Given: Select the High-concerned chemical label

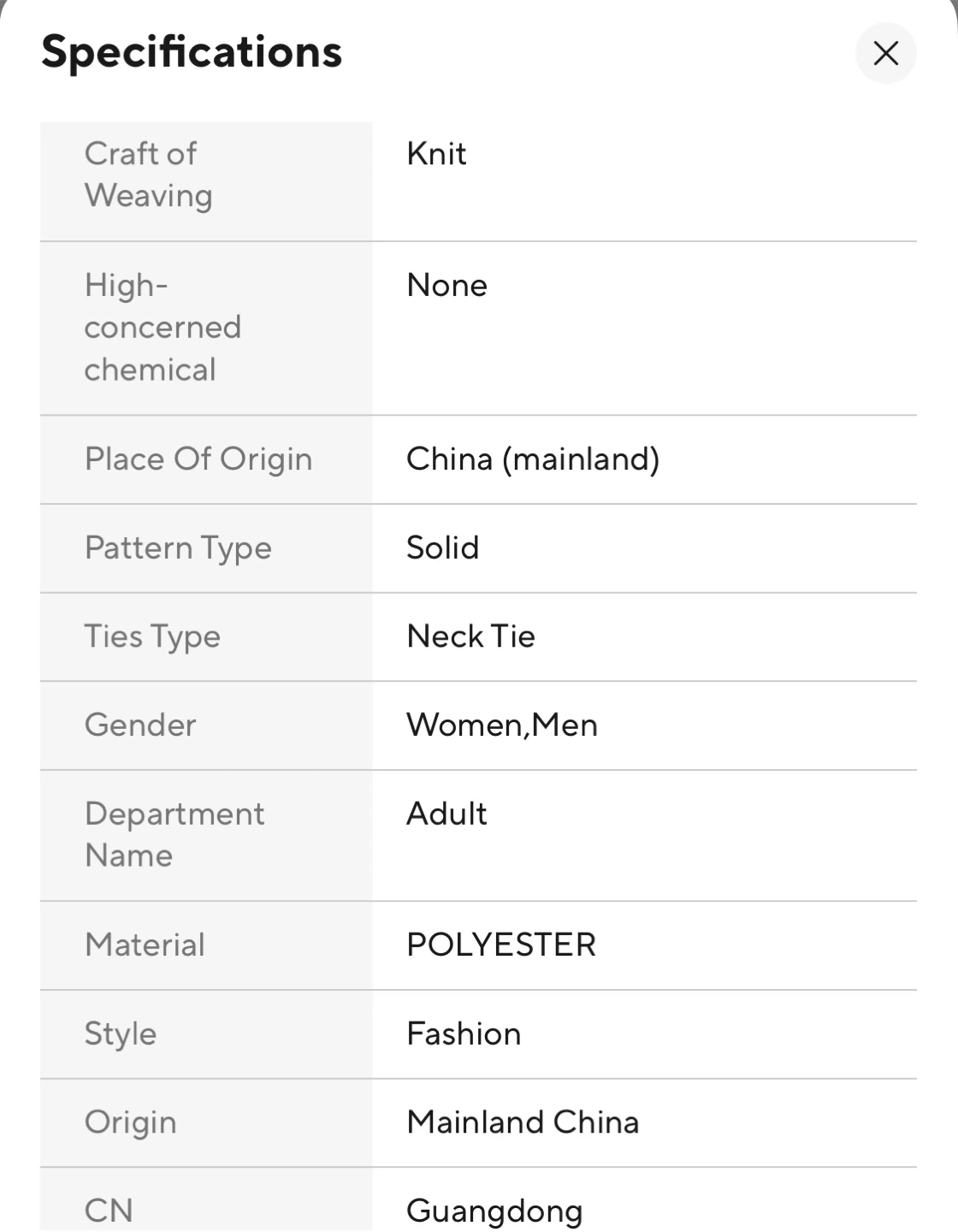Looking at the screenshot, I should (x=163, y=327).
